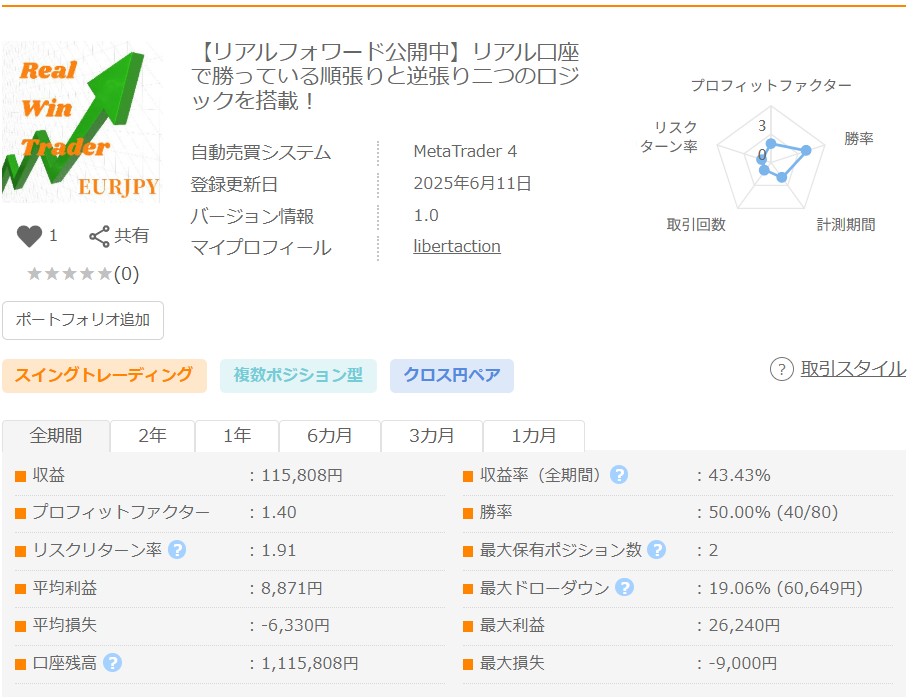Click the スイングトレーディング tag

(104, 376)
